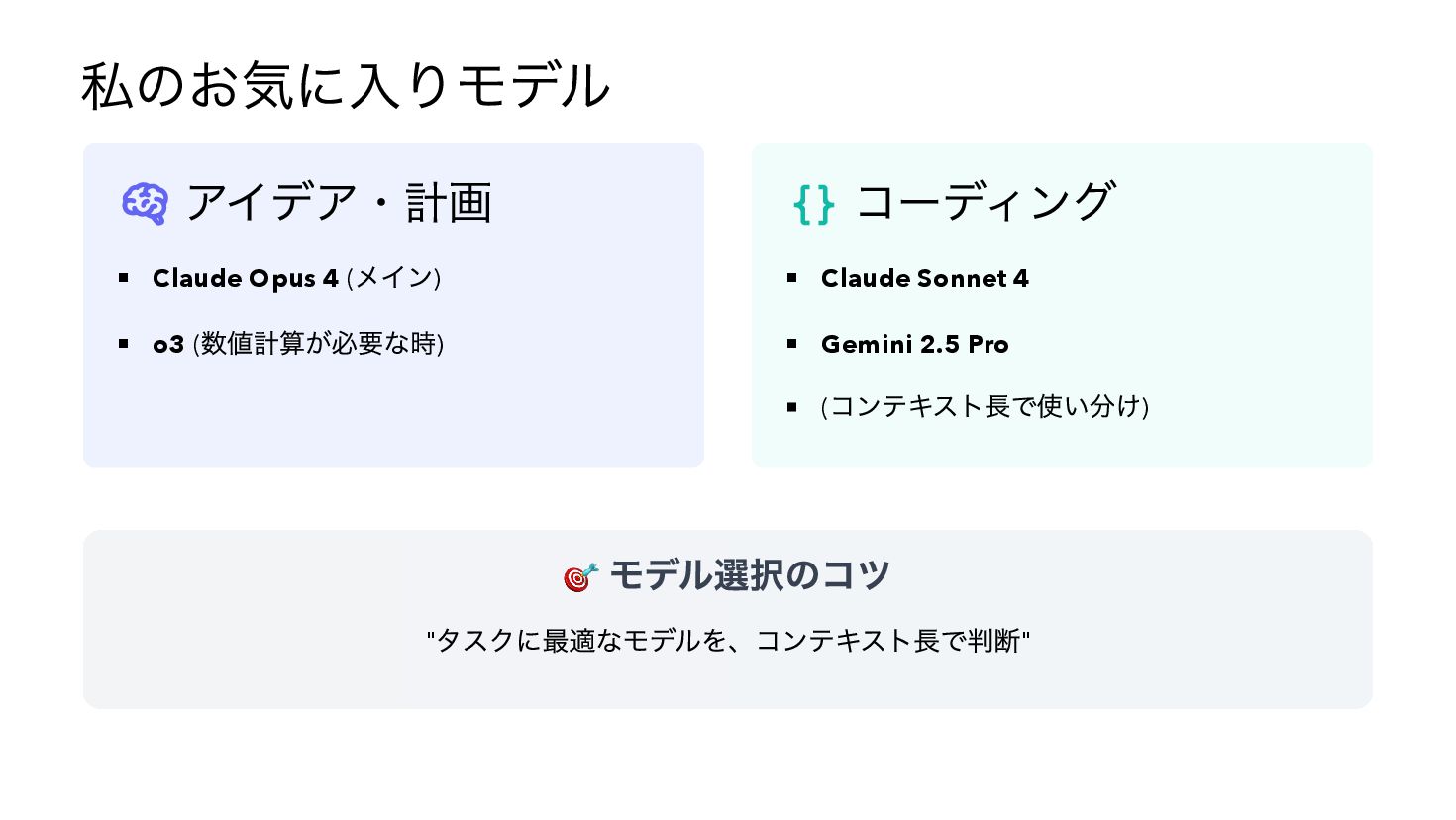Click the アイデア・計画 card heading

click(339, 203)
